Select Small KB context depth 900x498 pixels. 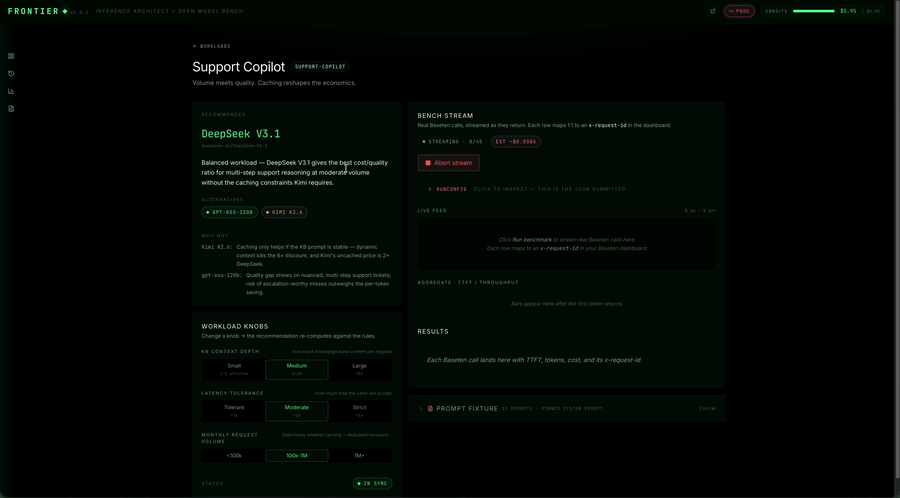234,369
